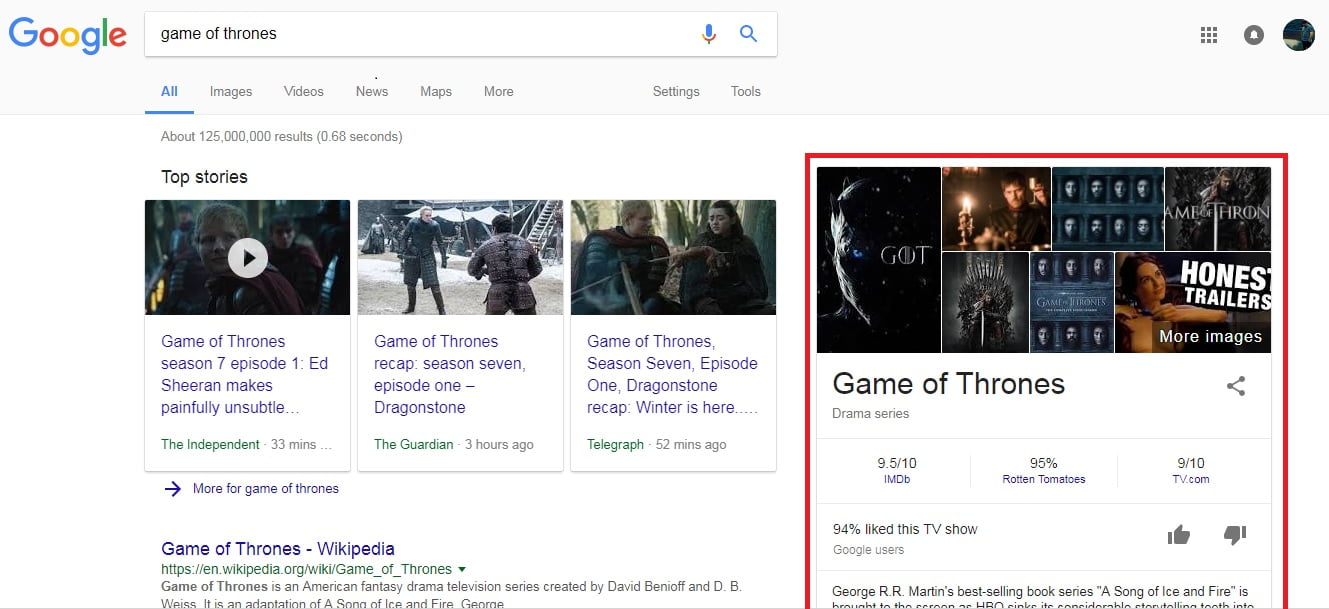The image size is (1329, 609).
Task: Click the Google logo
Action: [68, 35]
